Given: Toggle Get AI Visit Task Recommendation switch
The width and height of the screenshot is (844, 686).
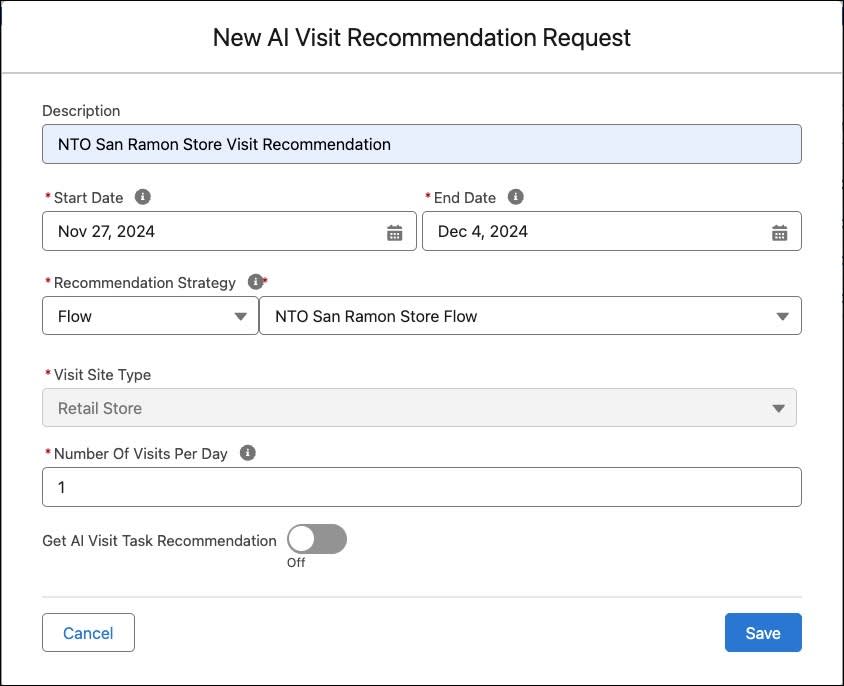Looking at the screenshot, I should 316,539.
